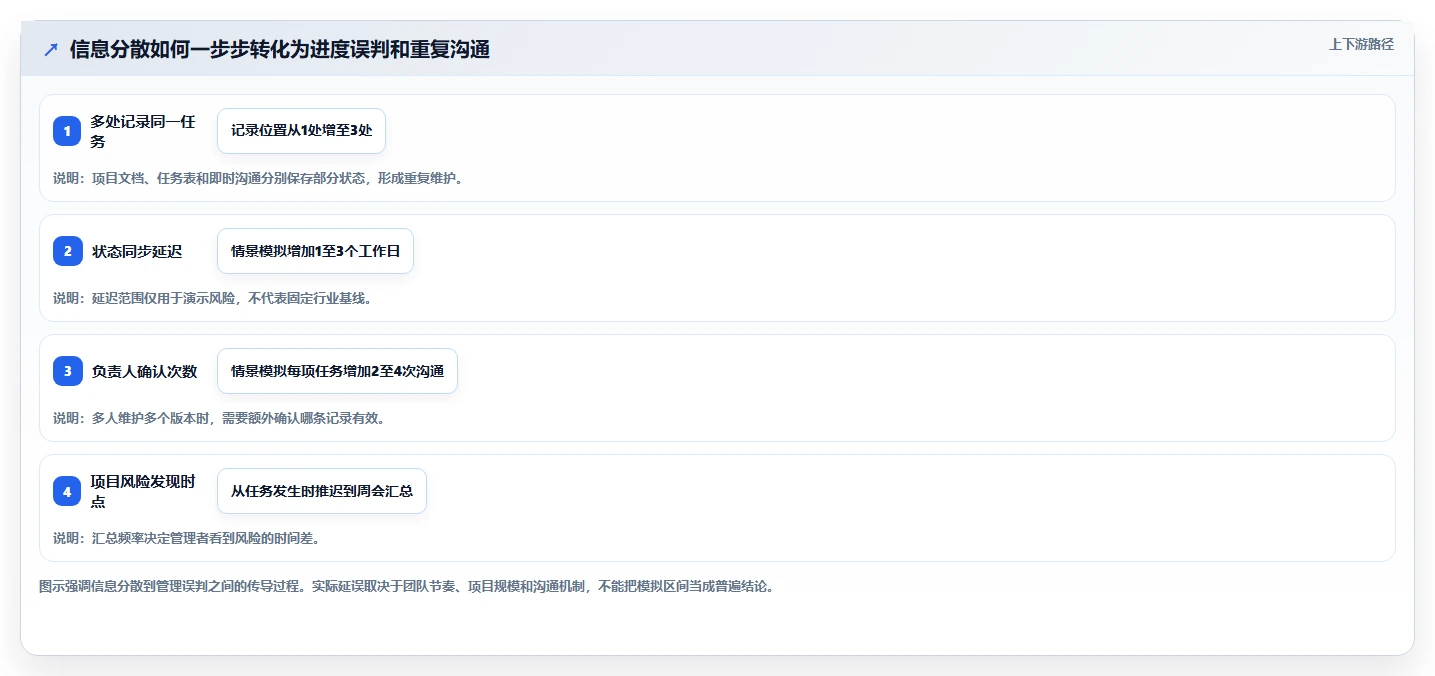Click the step heading 状态同步延迟
Viewport: 1435px width, 676px height.
137,251
